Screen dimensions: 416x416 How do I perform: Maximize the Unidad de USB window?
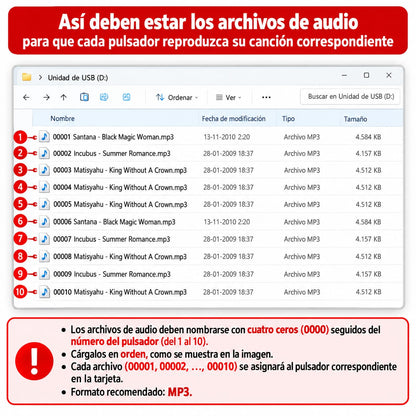point(366,75)
